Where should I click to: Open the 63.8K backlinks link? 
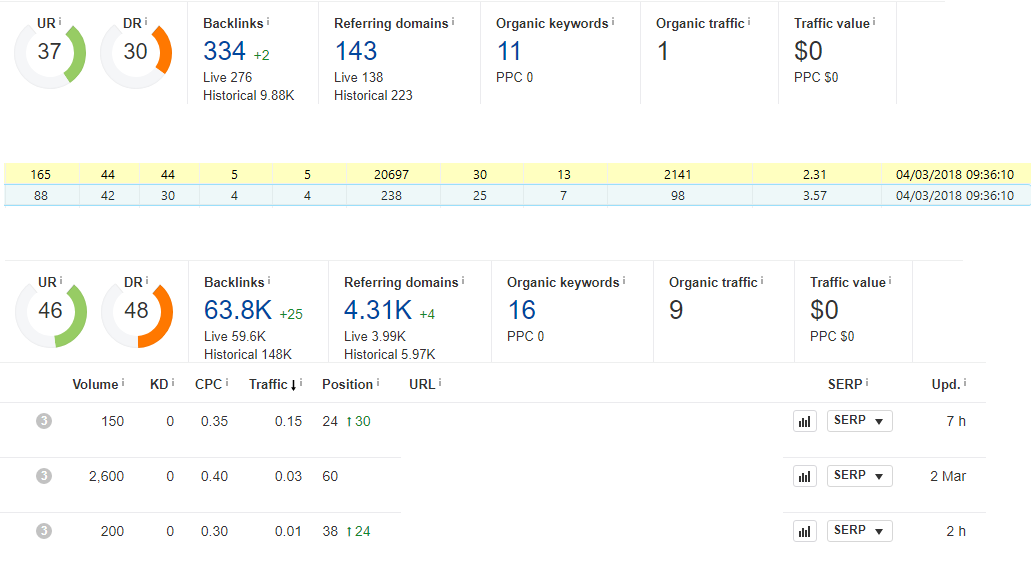tap(237, 310)
